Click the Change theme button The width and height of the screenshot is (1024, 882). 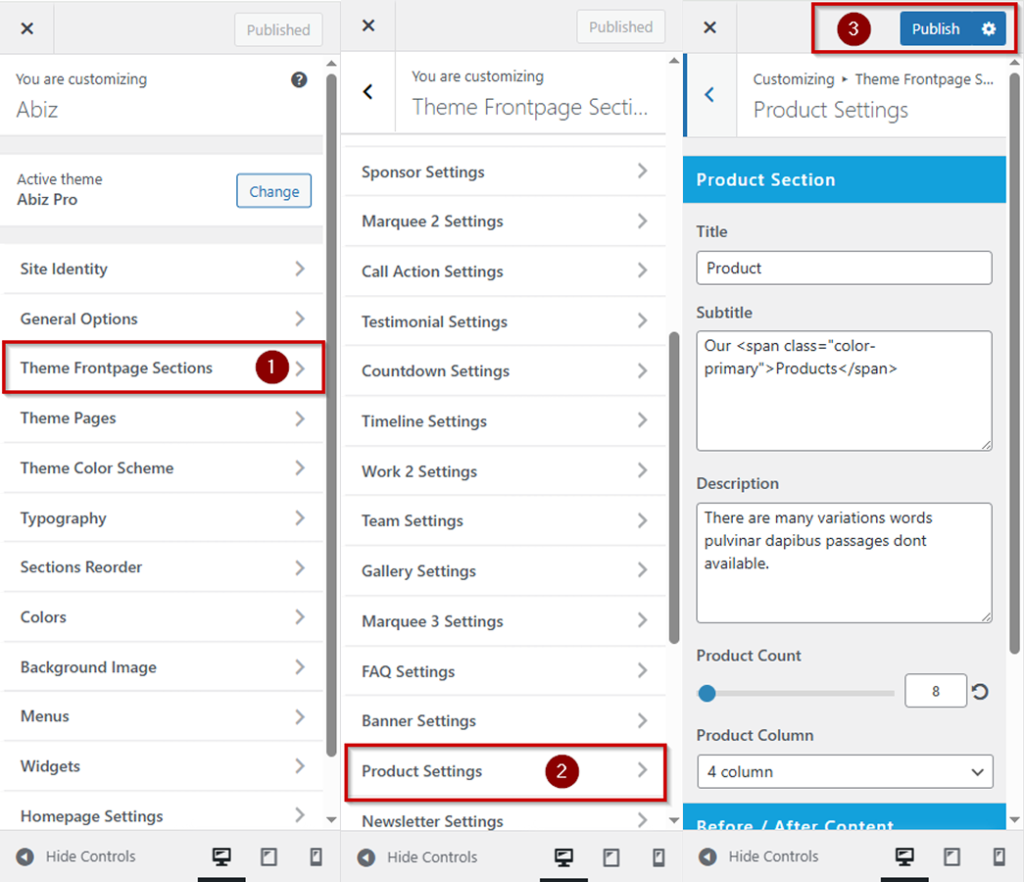pos(274,191)
